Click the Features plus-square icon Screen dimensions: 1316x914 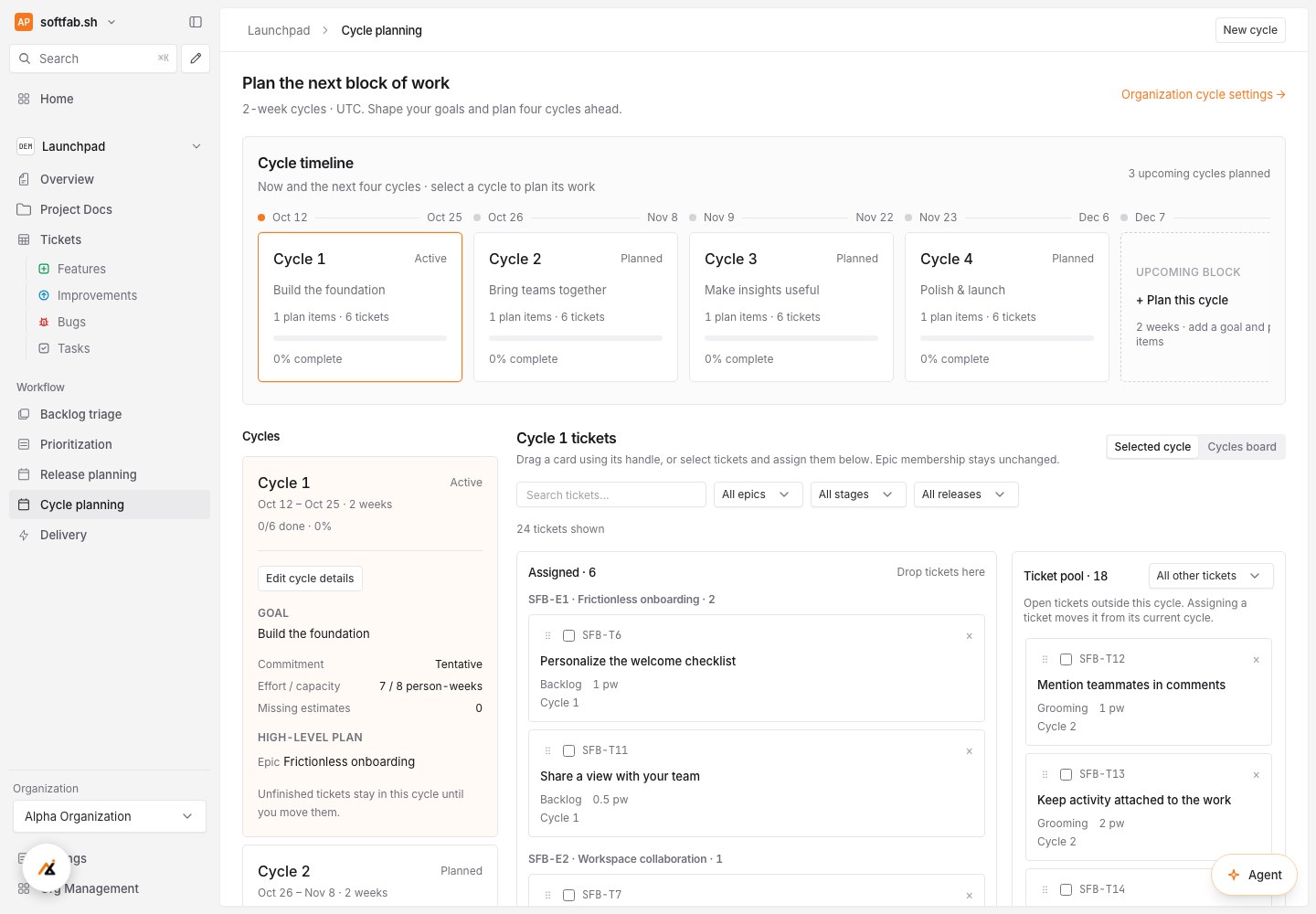click(44, 269)
